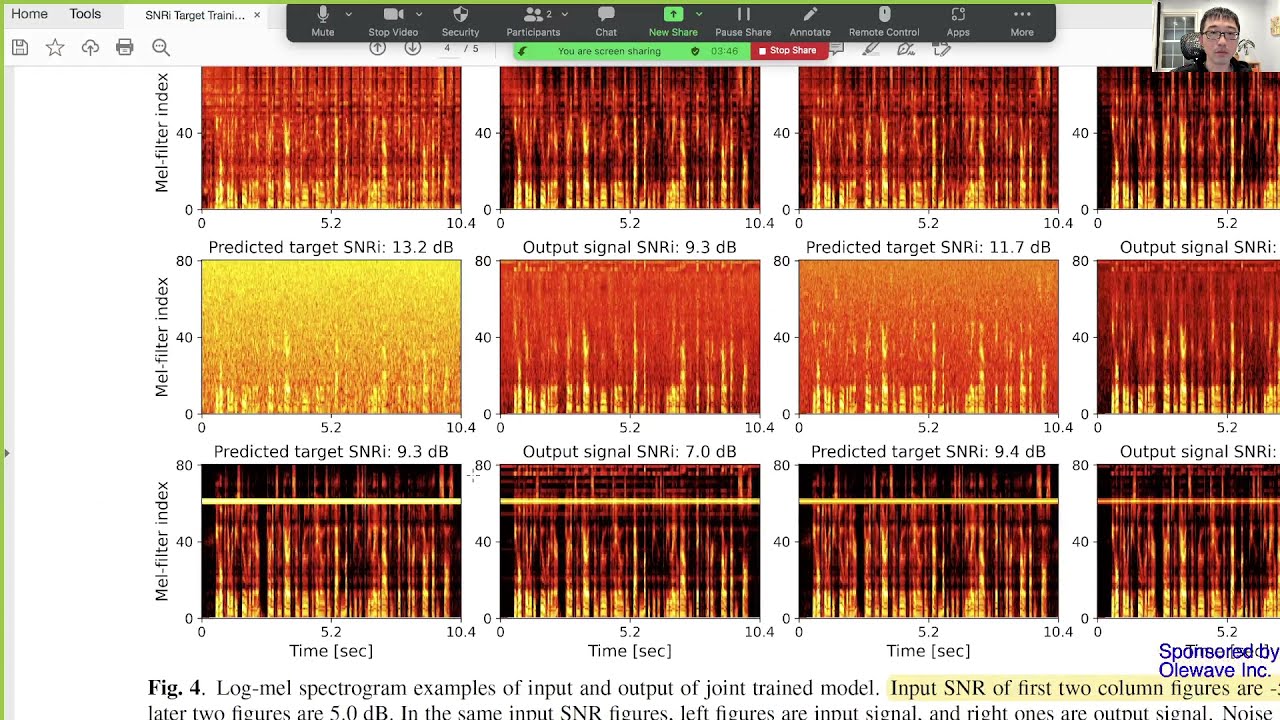This screenshot has width=1280, height=720.
Task: Enable Remote Control mouse icon
Action: pyautogui.click(x=884, y=22)
